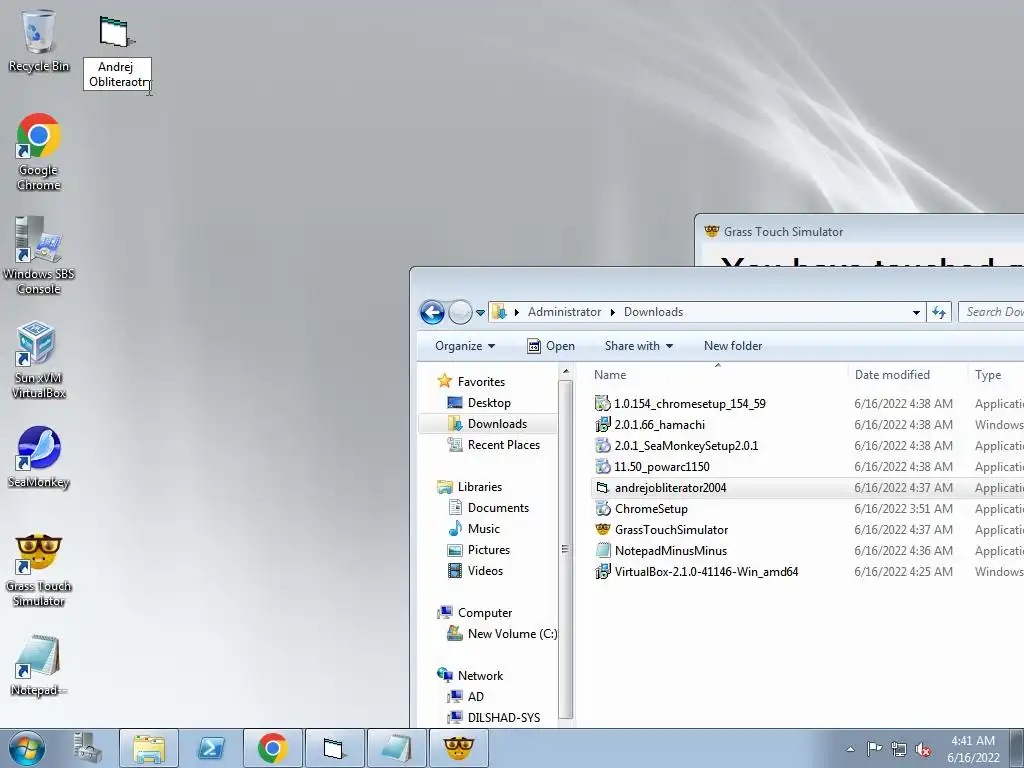This screenshot has width=1024, height=768.
Task: Open the Organize menu
Action: (465, 346)
